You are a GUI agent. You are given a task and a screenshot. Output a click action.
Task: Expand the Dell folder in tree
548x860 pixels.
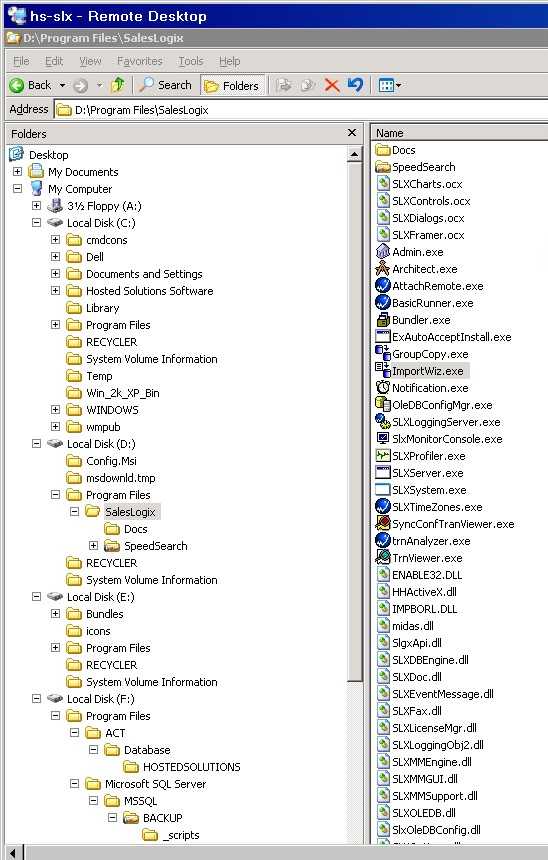click(55, 257)
